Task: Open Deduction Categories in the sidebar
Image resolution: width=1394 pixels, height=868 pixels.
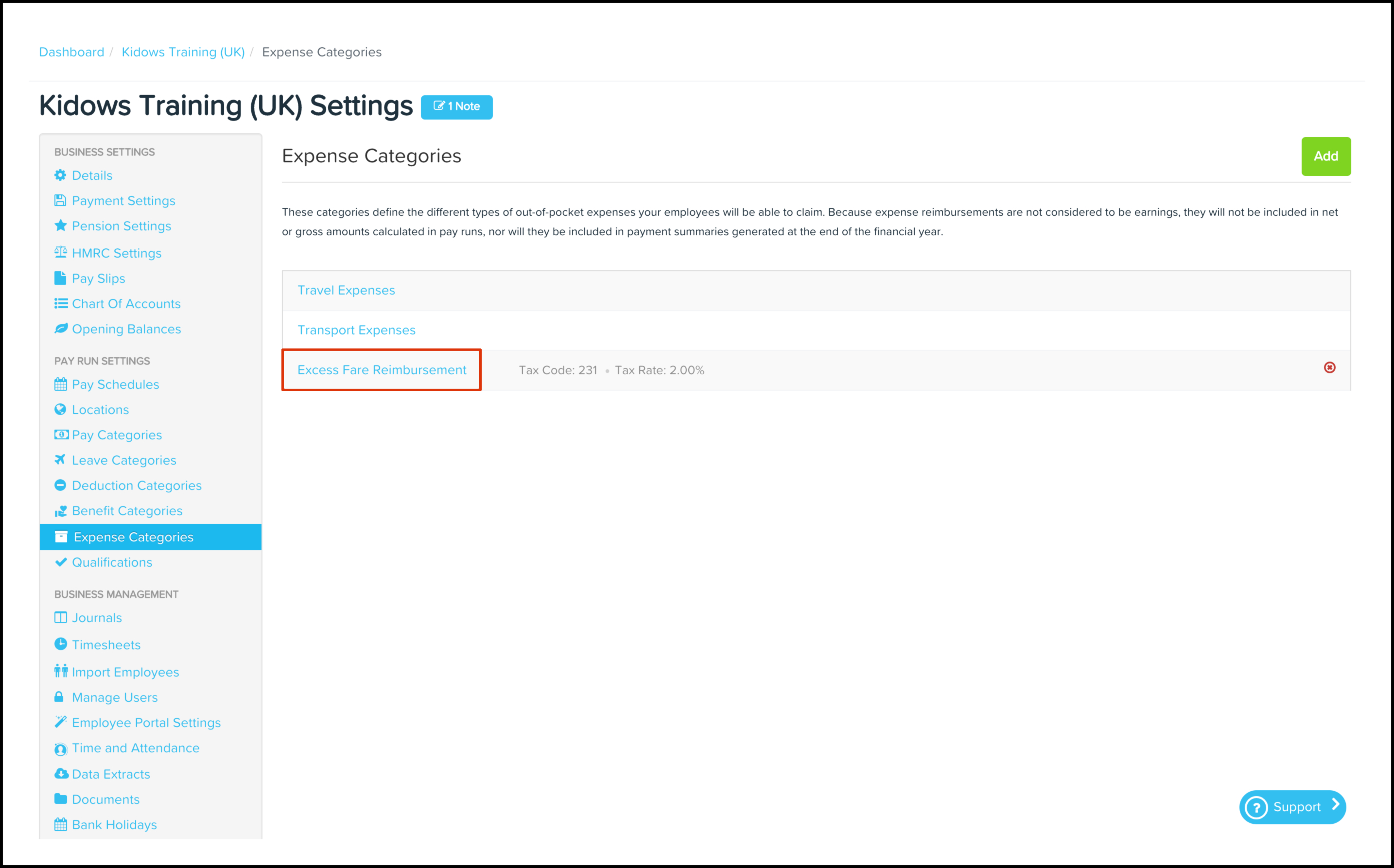Action: 137,486
